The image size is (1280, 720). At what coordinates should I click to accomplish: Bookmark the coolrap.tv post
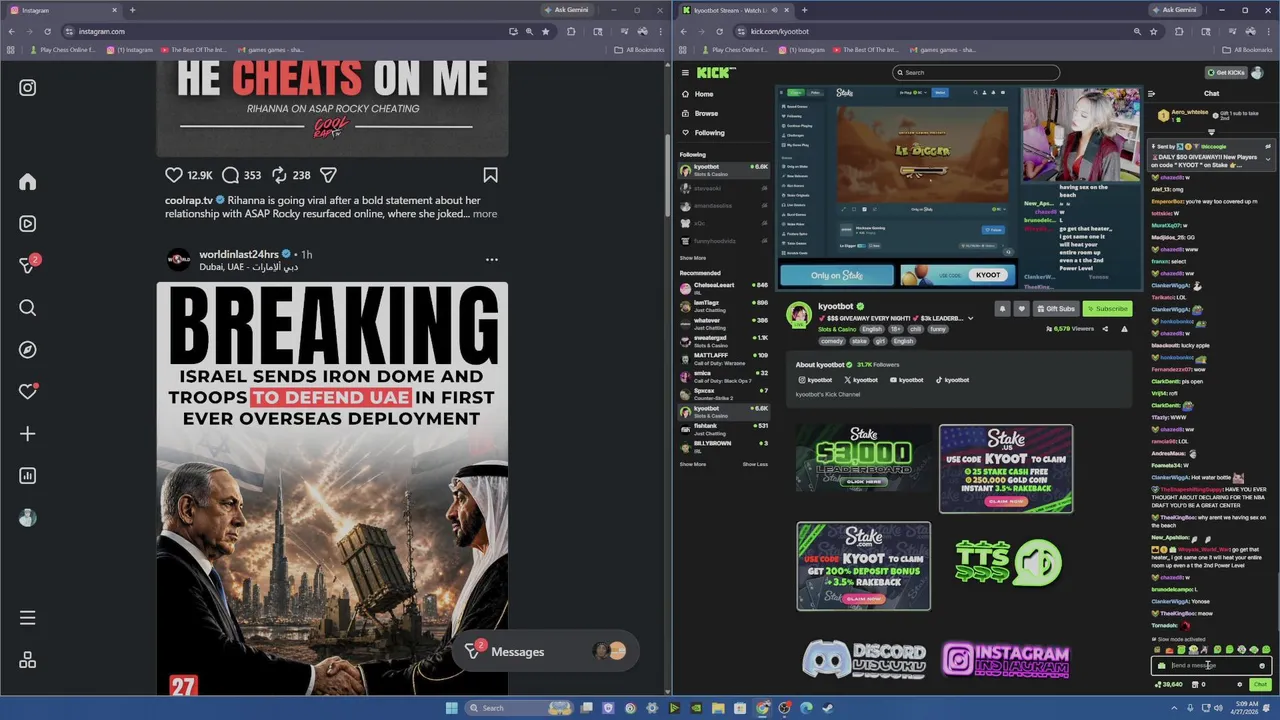click(x=490, y=175)
